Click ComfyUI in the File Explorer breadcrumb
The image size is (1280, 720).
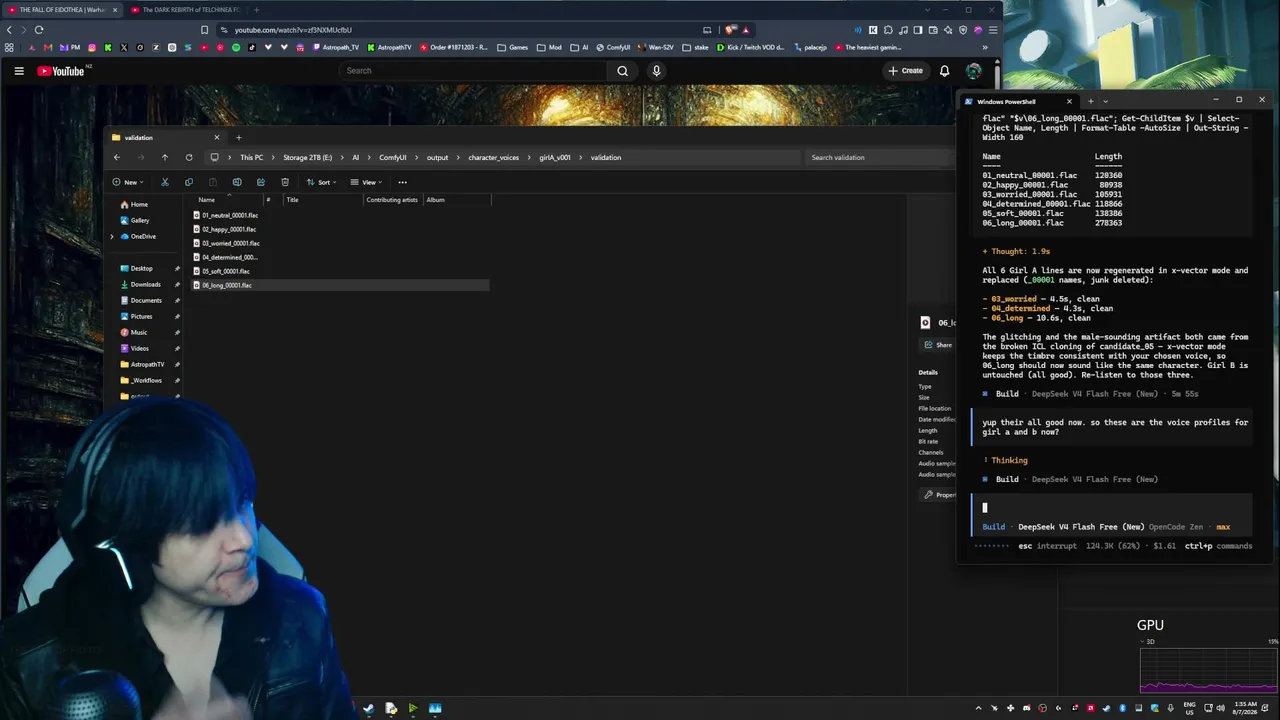point(392,157)
